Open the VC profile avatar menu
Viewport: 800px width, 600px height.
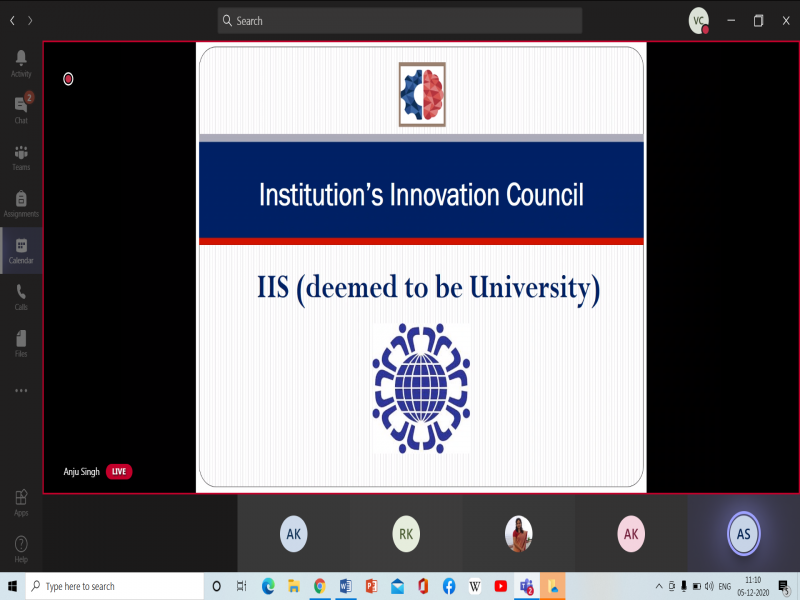coord(699,21)
